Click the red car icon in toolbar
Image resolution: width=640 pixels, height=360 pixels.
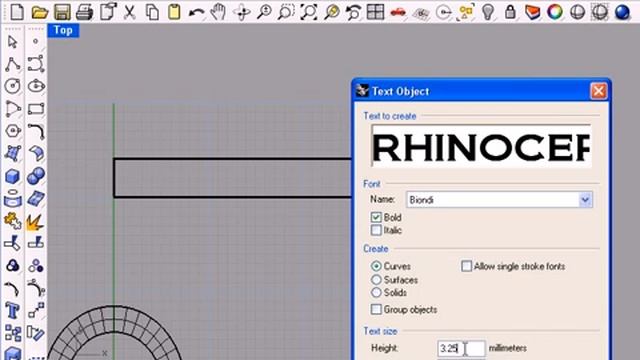398,12
